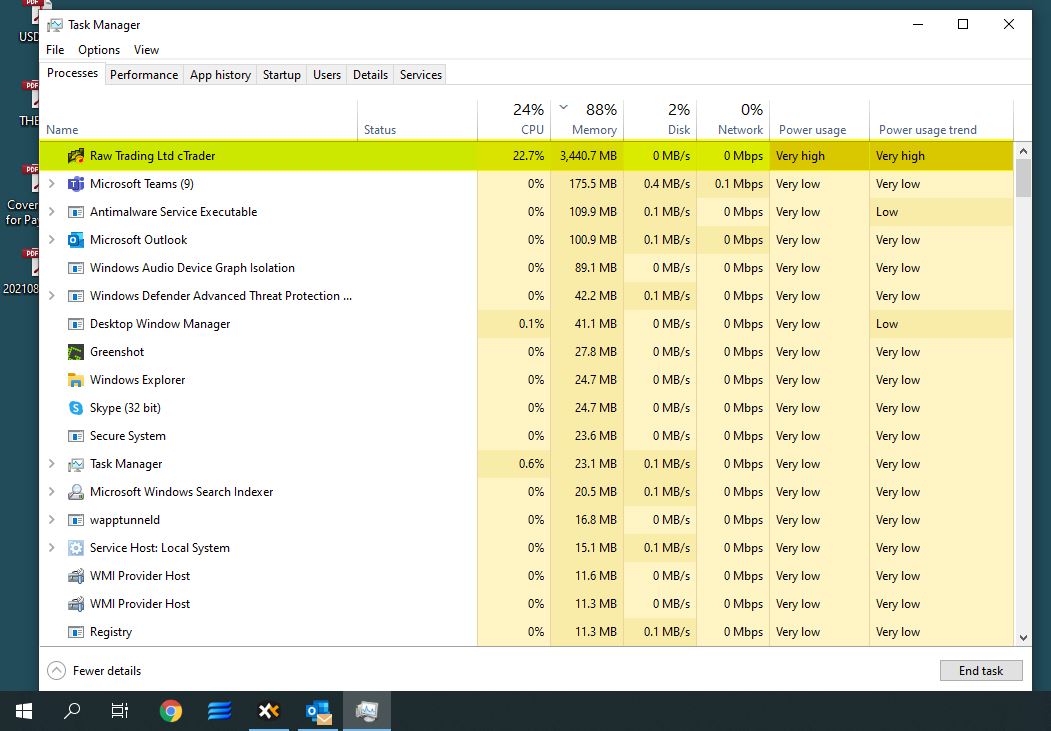Screen dimensions: 1051x731
Task: Click the Skype (32 bit) process icon
Action: click(x=76, y=408)
